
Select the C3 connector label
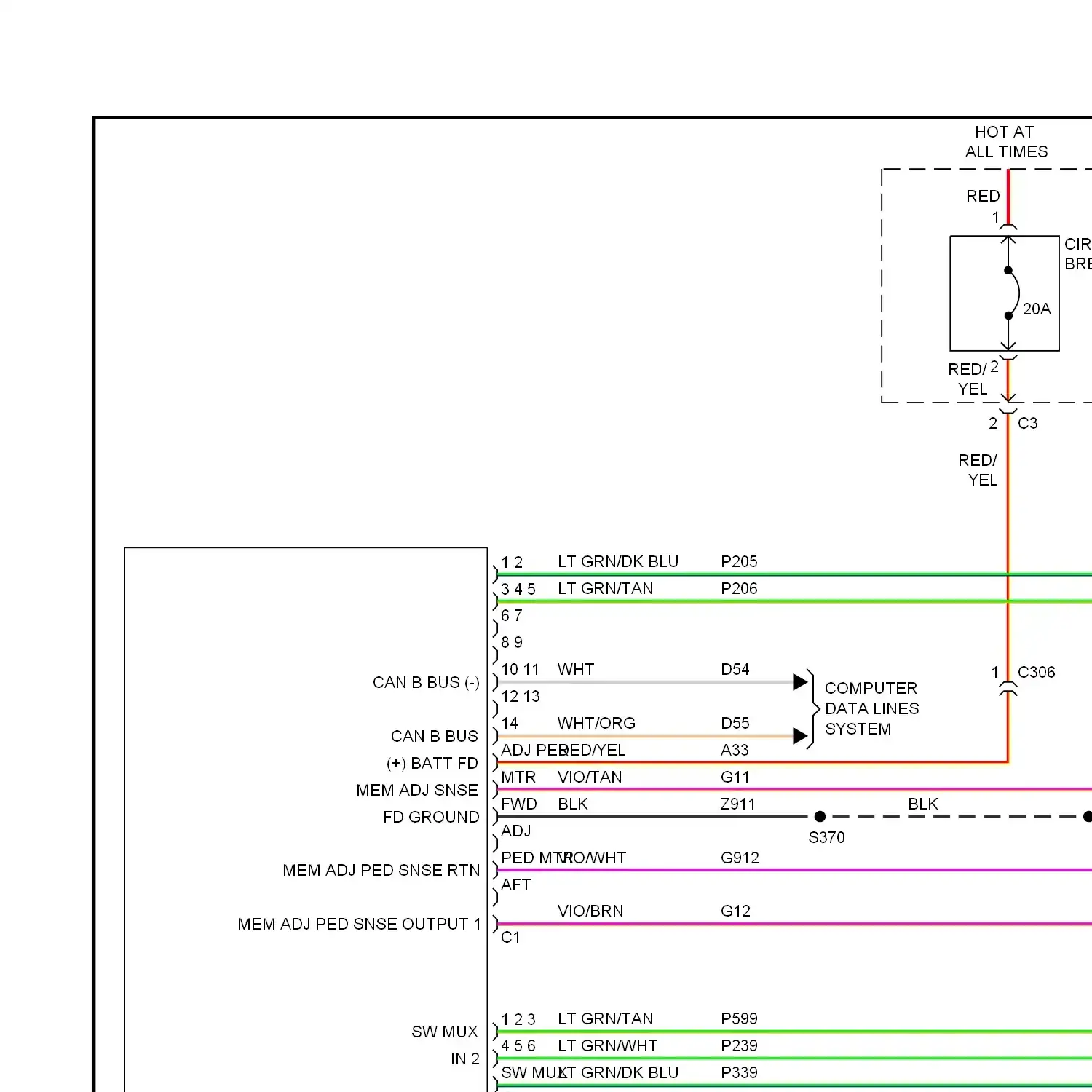coord(1028,423)
